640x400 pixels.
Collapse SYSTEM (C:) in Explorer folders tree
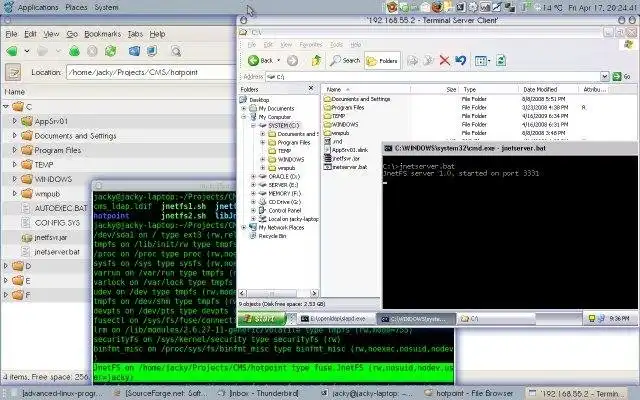(x=253, y=125)
